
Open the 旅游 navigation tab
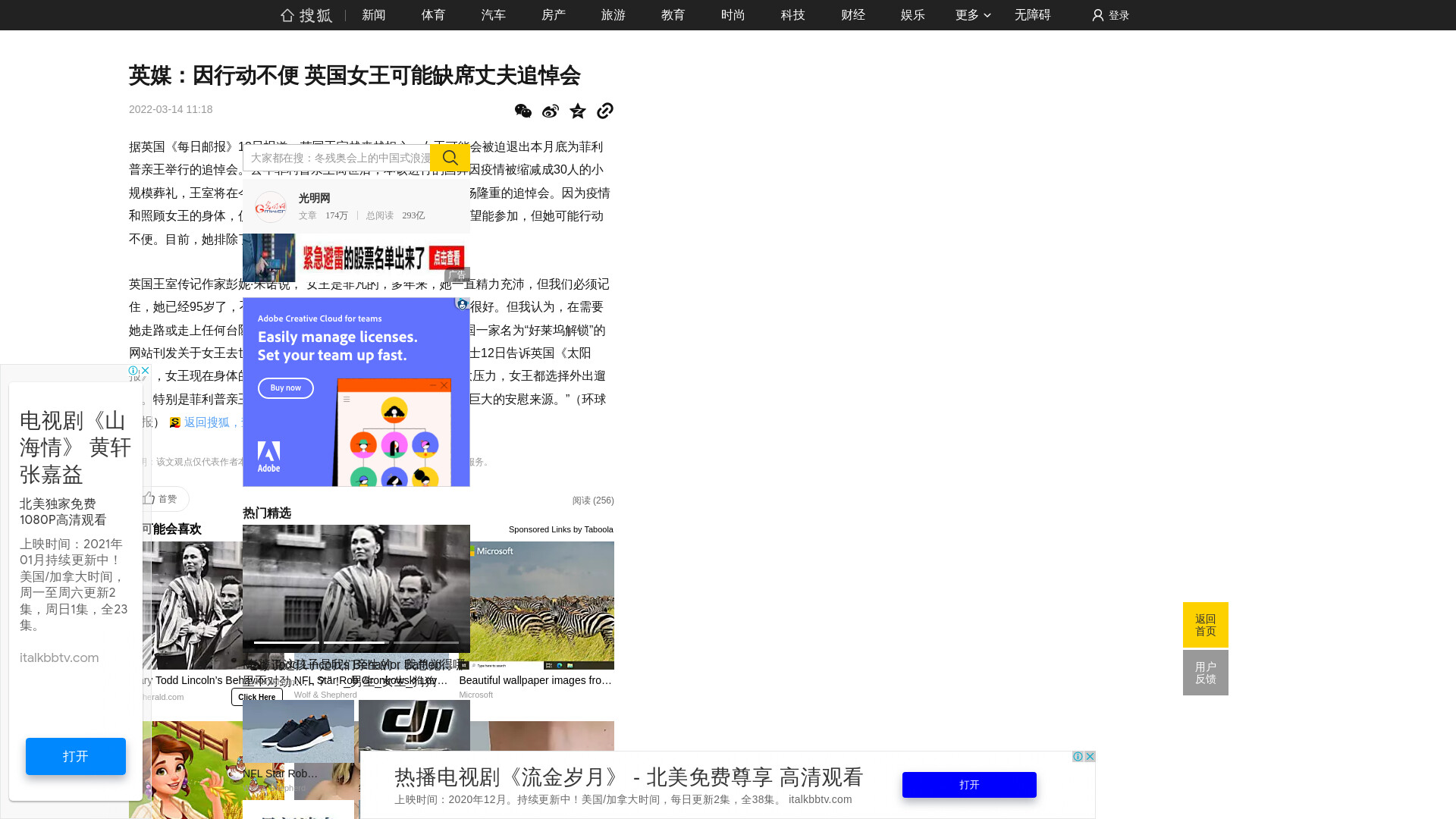(613, 15)
